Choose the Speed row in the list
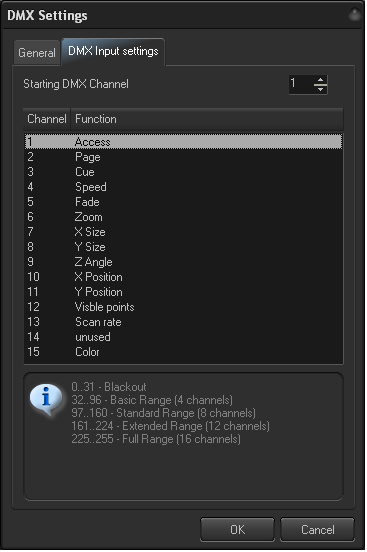The width and height of the screenshot is (367, 552). coord(183,187)
